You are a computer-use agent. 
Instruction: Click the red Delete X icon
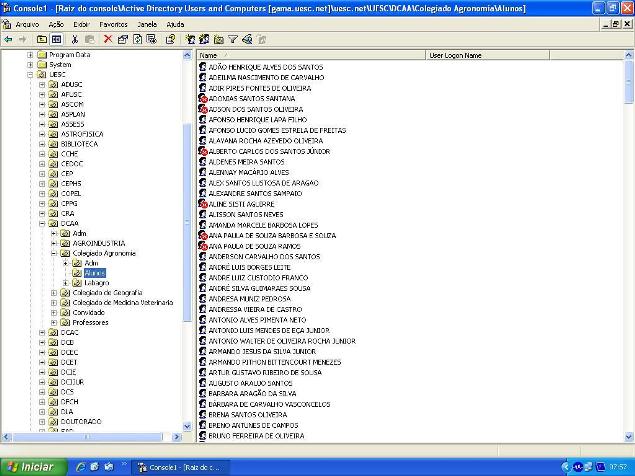pos(108,39)
